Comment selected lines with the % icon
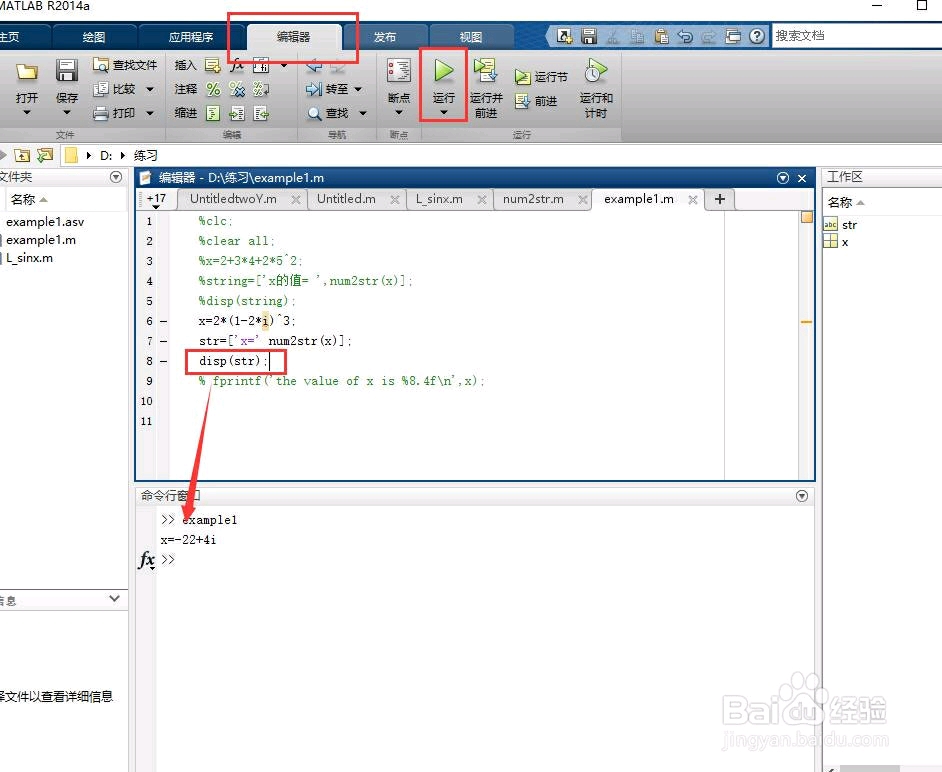Image resolution: width=942 pixels, height=772 pixels. [213, 90]
